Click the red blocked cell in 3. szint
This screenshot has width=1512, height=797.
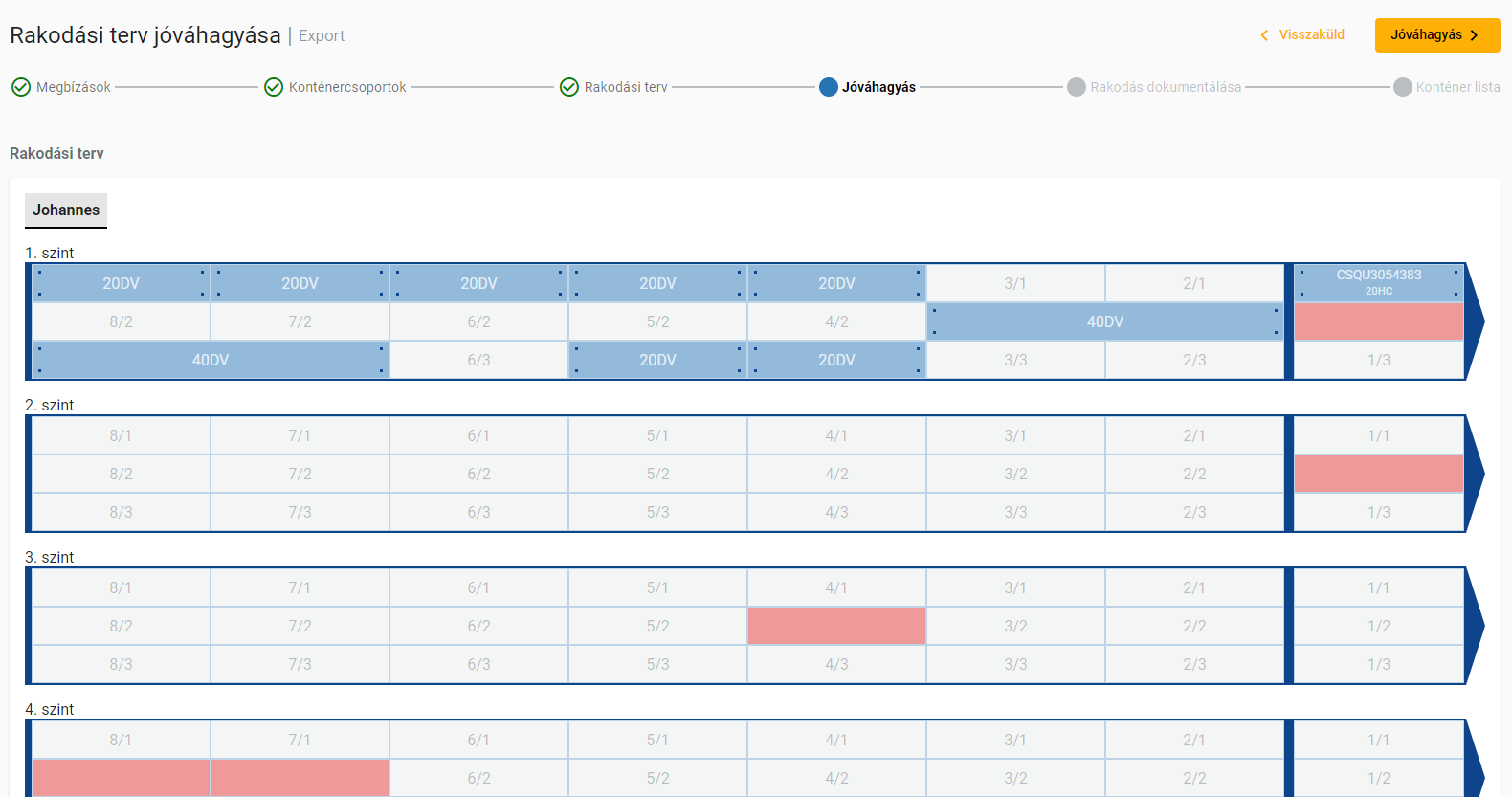[x=836, y=626]
